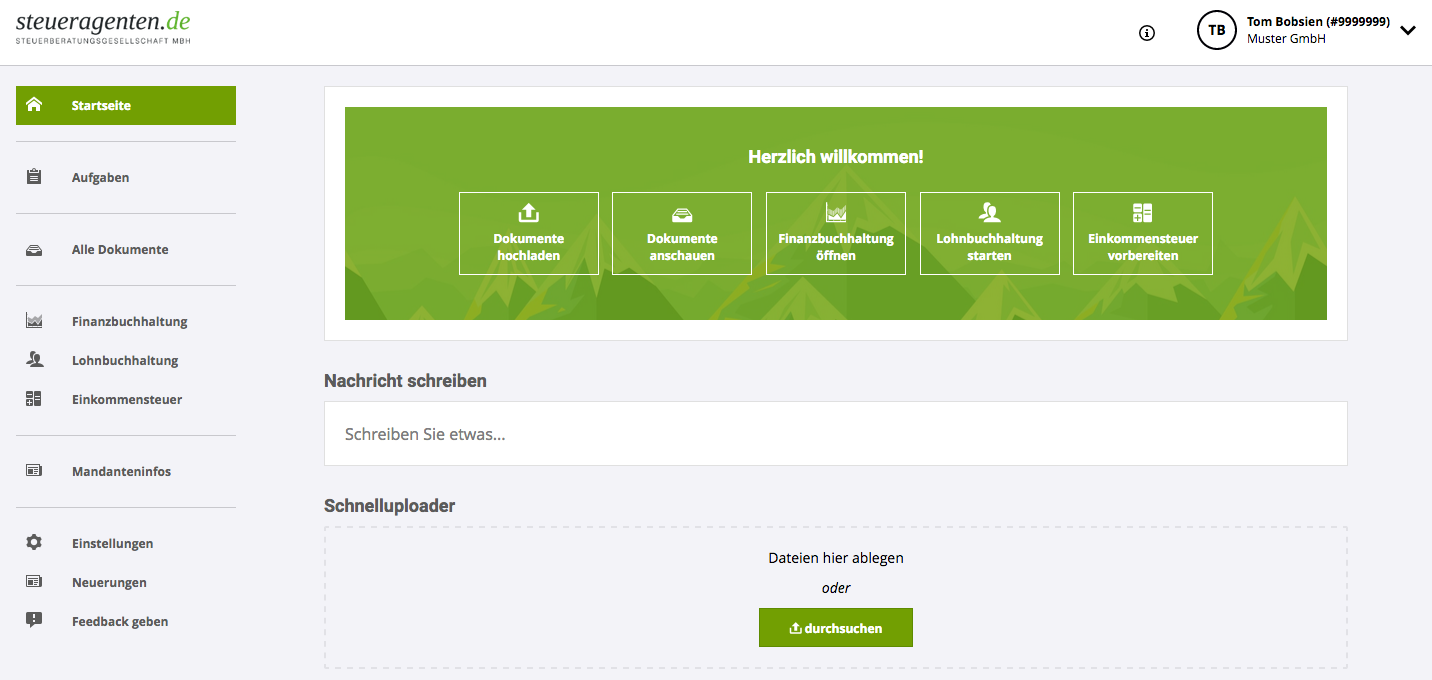Screen dimensions: 1432x680
Task: Select the Einkommensteuer vorbereiten tile
Action: coord(1142,233)
